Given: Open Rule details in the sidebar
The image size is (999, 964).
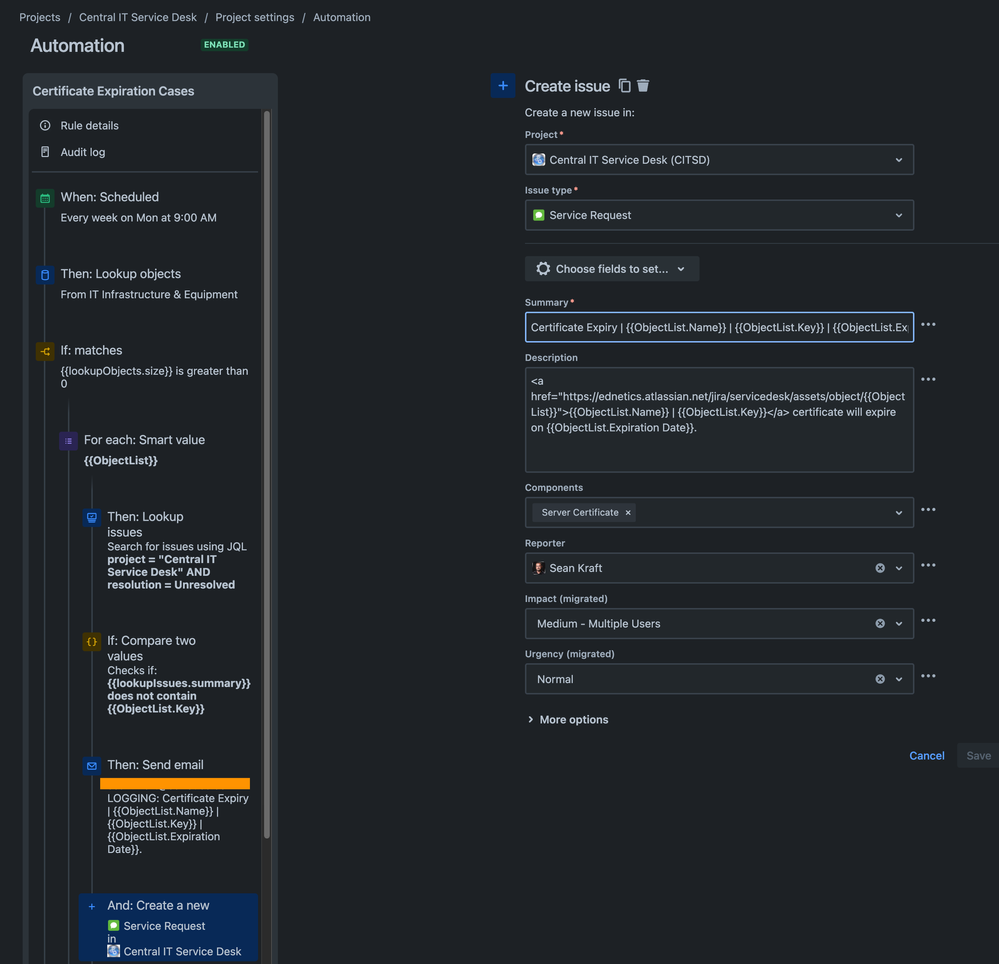Looking at the screenshot, I should pos(89,126).
